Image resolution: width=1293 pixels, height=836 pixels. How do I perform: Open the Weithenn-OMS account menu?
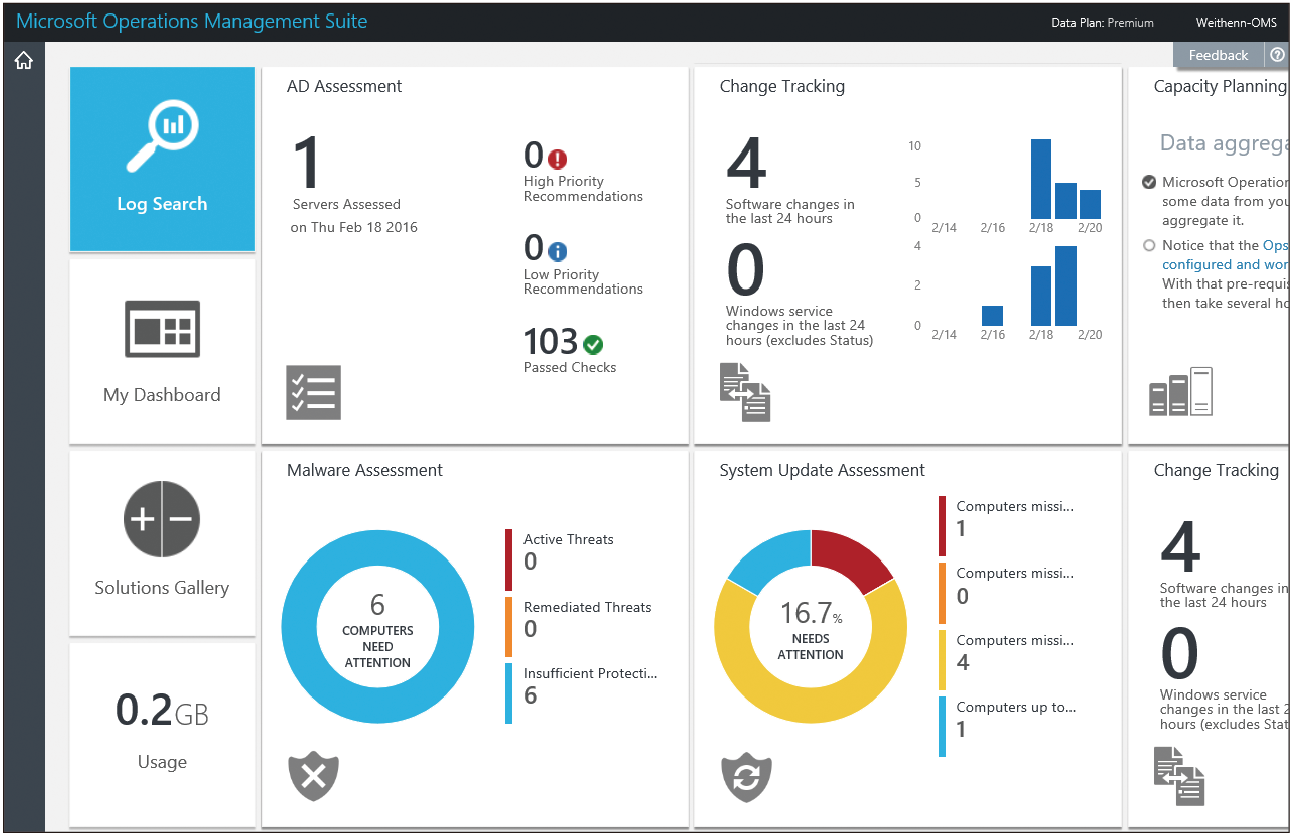(1236, 23)
